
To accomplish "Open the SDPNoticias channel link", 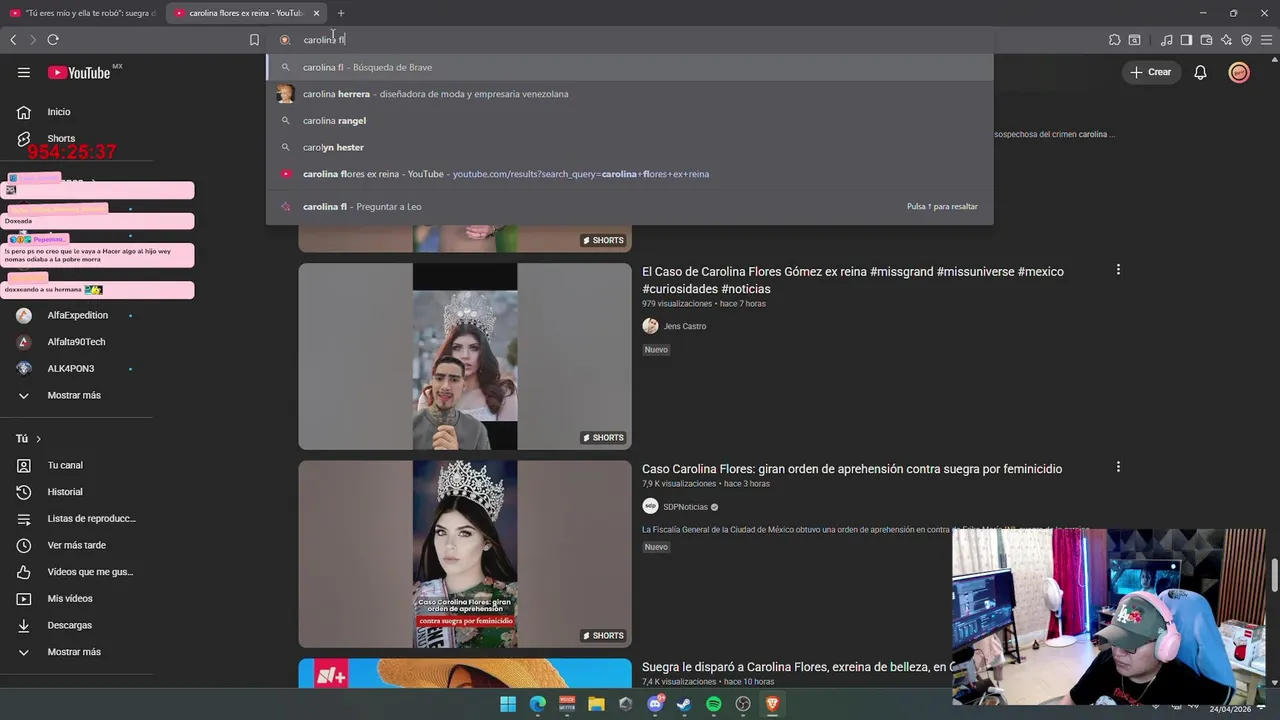I will pos(686,507).
